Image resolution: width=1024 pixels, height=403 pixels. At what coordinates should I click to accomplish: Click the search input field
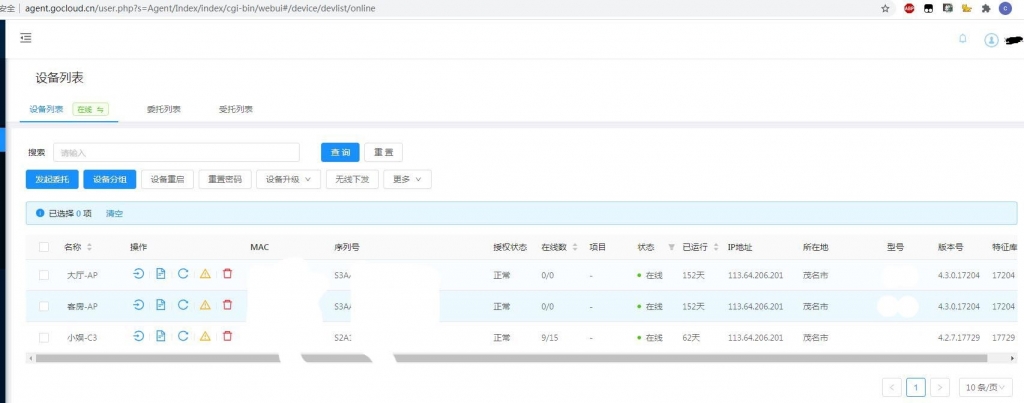pos(176,152)
